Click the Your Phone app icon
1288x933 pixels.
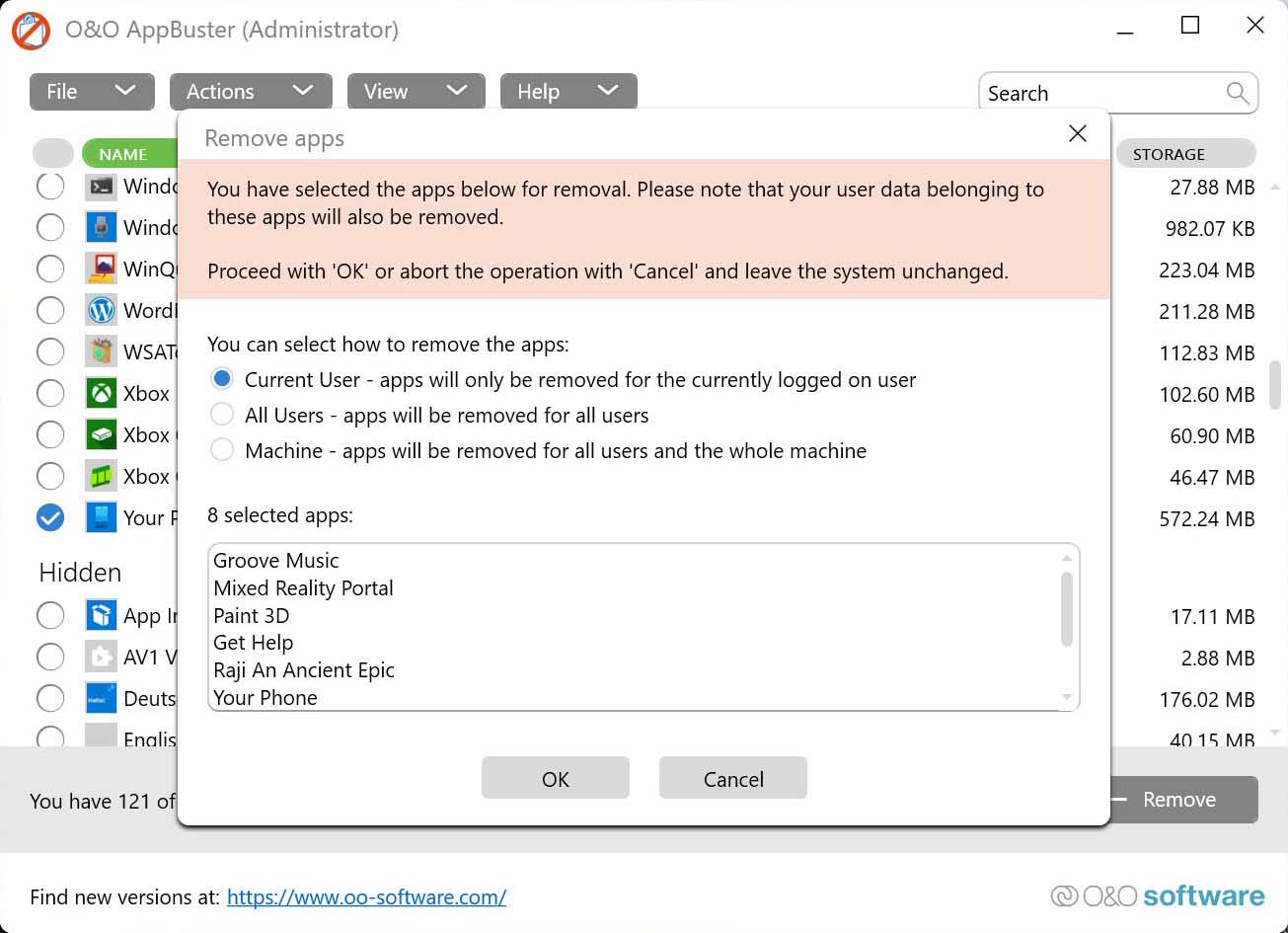point(101,517)
